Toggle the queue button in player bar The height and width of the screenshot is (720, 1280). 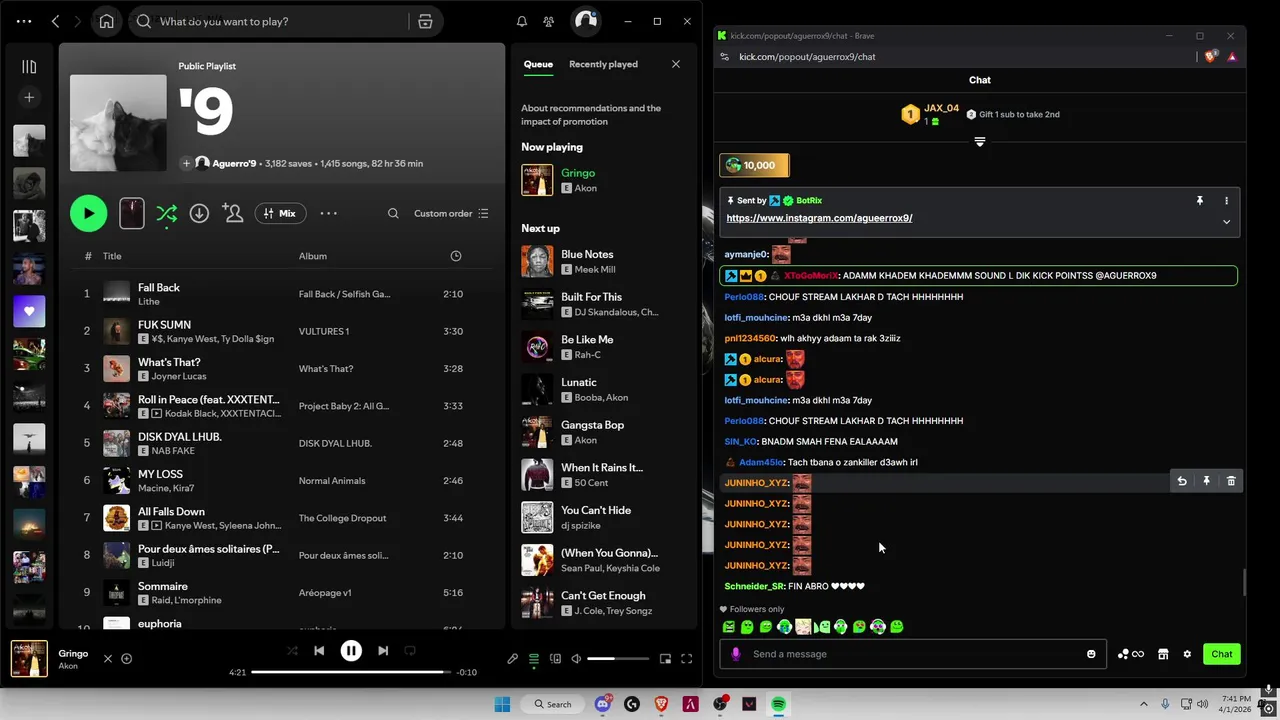pyautogui.click(x=534, y=659)
